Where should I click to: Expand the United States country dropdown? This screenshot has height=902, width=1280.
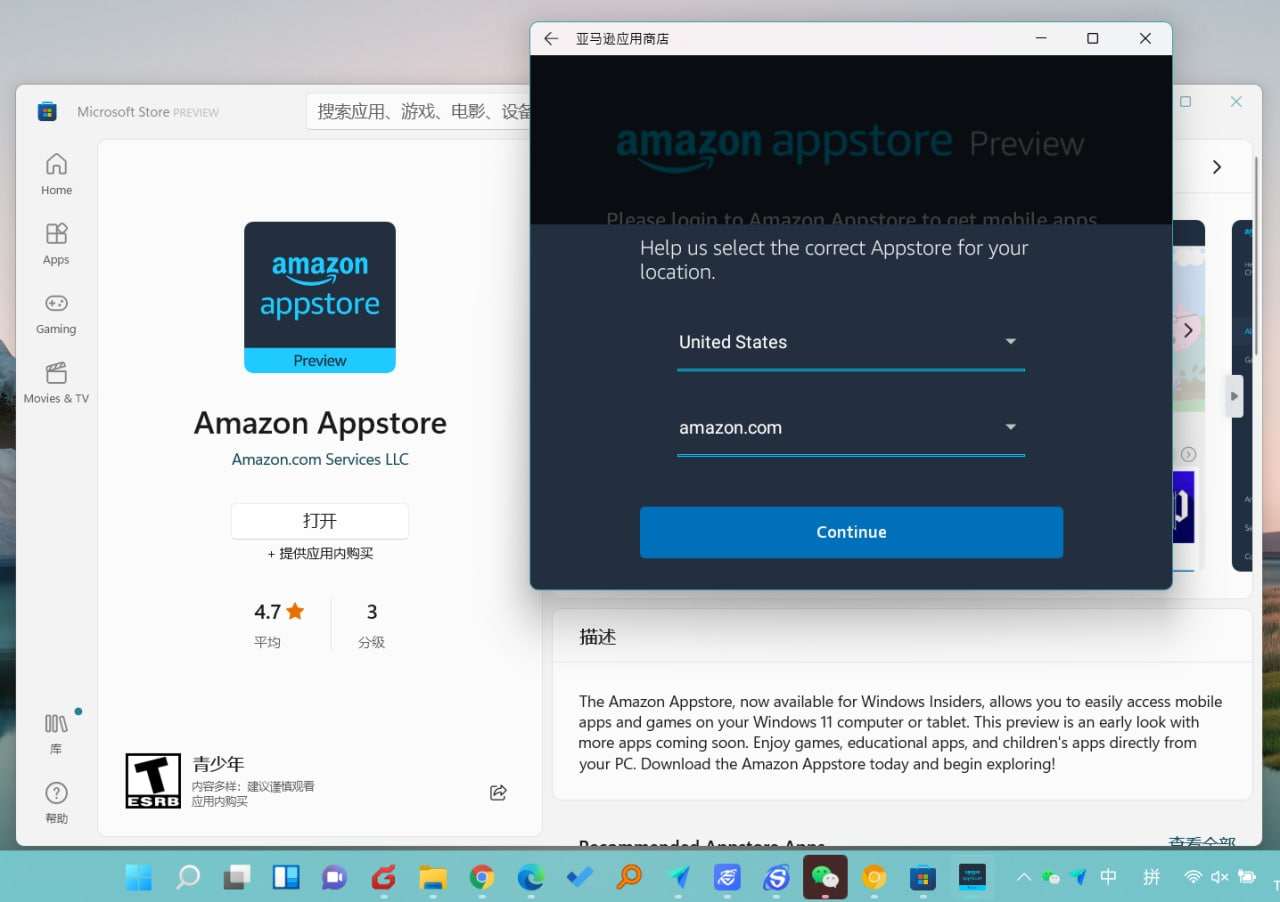850,343
